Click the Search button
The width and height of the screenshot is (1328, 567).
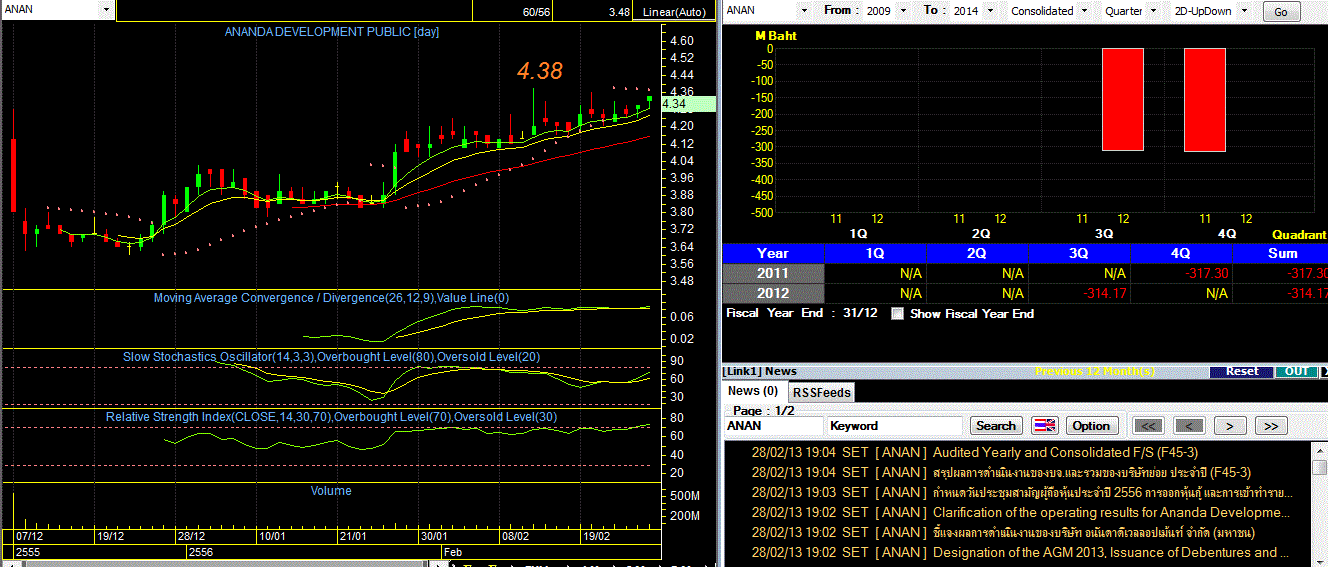(996, 425)
